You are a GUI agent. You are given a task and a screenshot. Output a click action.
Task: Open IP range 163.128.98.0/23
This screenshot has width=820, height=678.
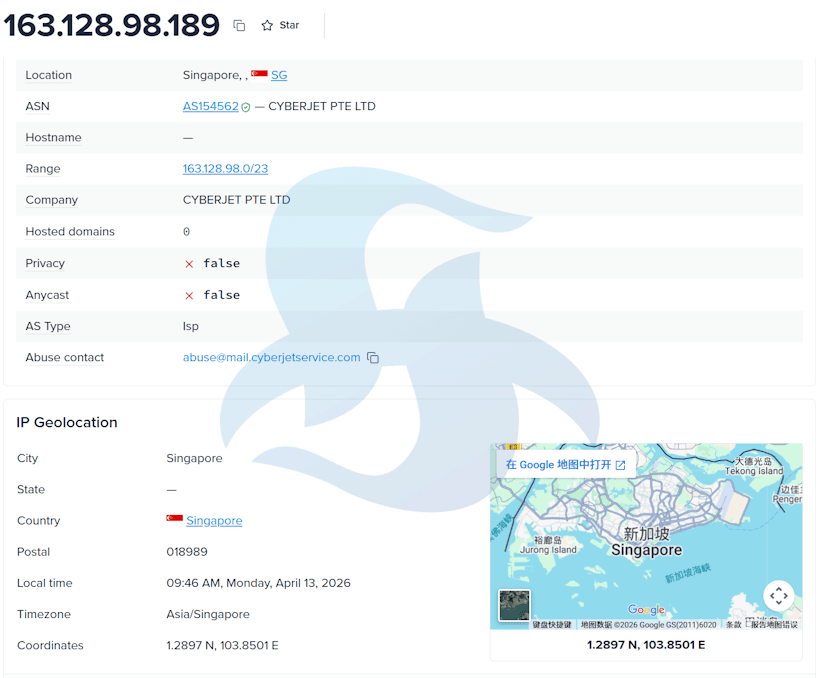(225, 169)
